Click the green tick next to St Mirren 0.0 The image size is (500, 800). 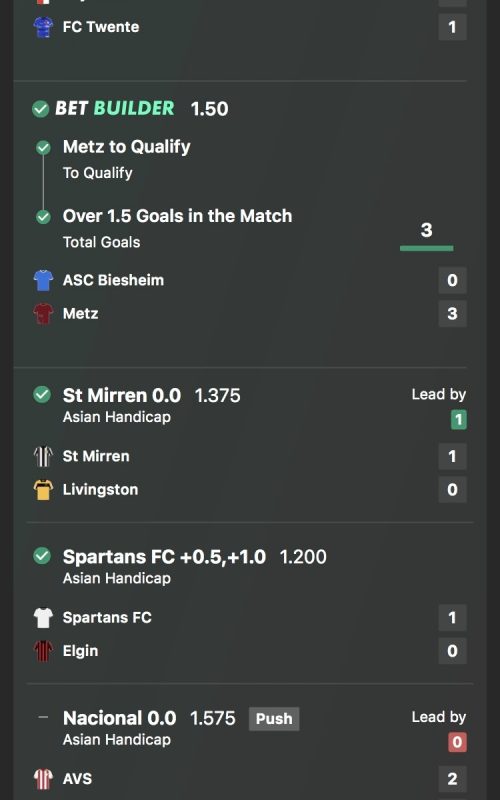coord(42,394)
